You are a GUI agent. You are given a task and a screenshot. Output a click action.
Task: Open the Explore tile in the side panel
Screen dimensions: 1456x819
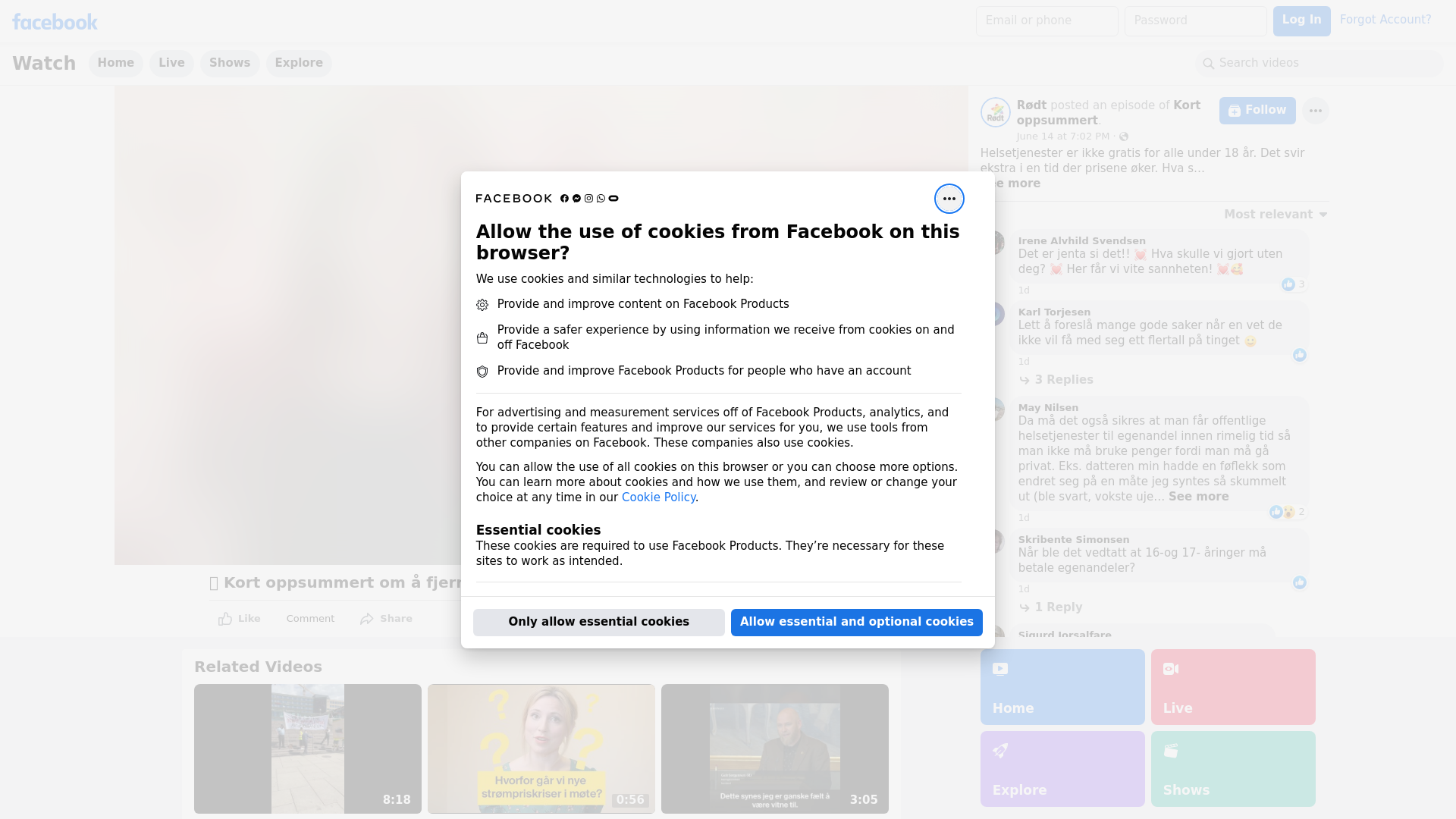[1062, 769]
